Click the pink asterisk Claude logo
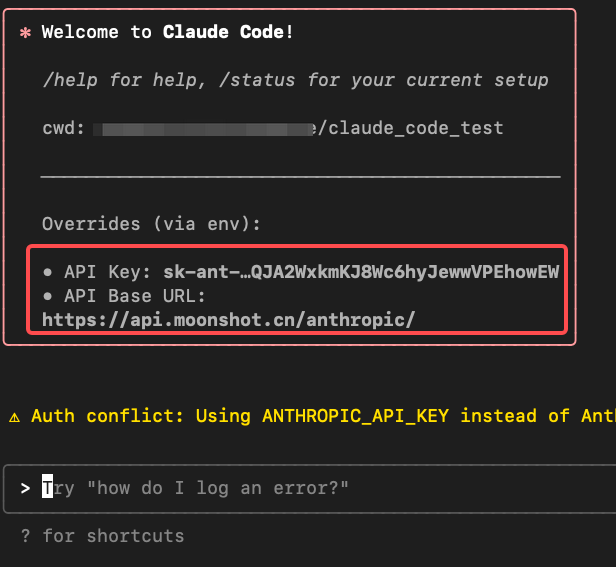 click(25, 33)
